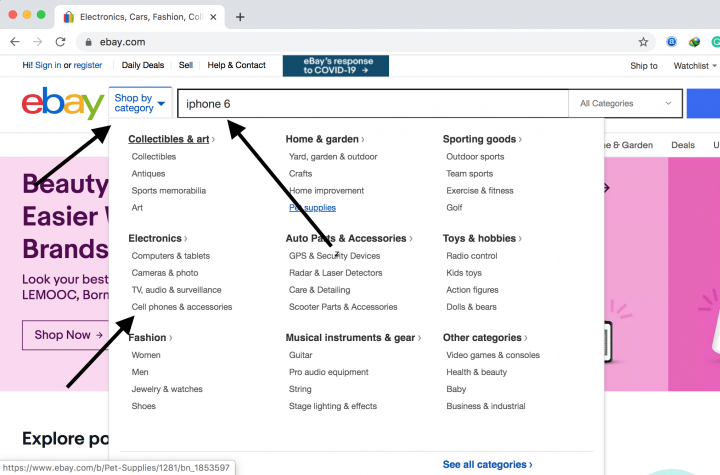This screenshot has width=720, height=475.
Task: Click See all categories link
Action: click(487, 464)
